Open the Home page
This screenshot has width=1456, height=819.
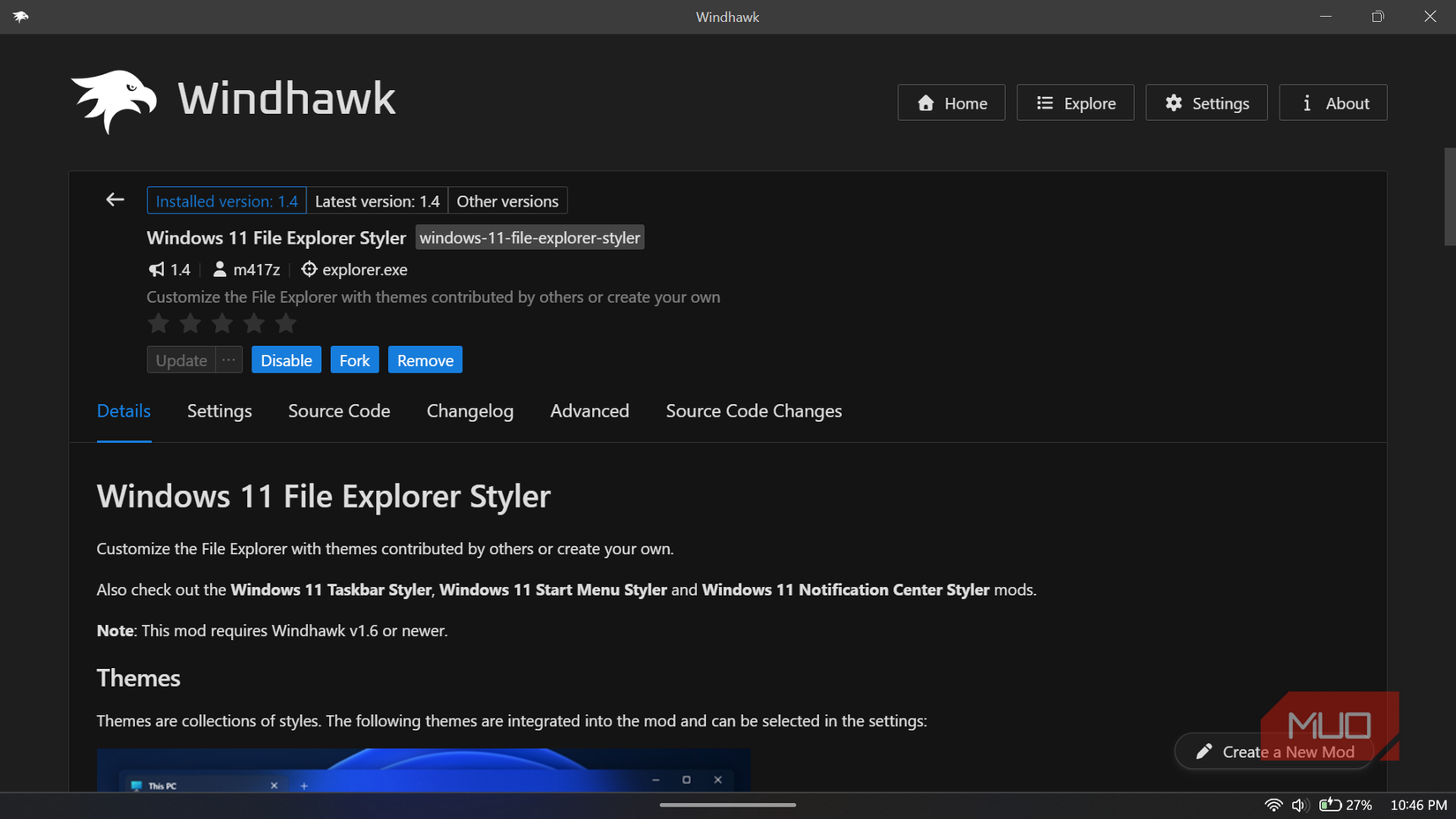pos(951,103)
